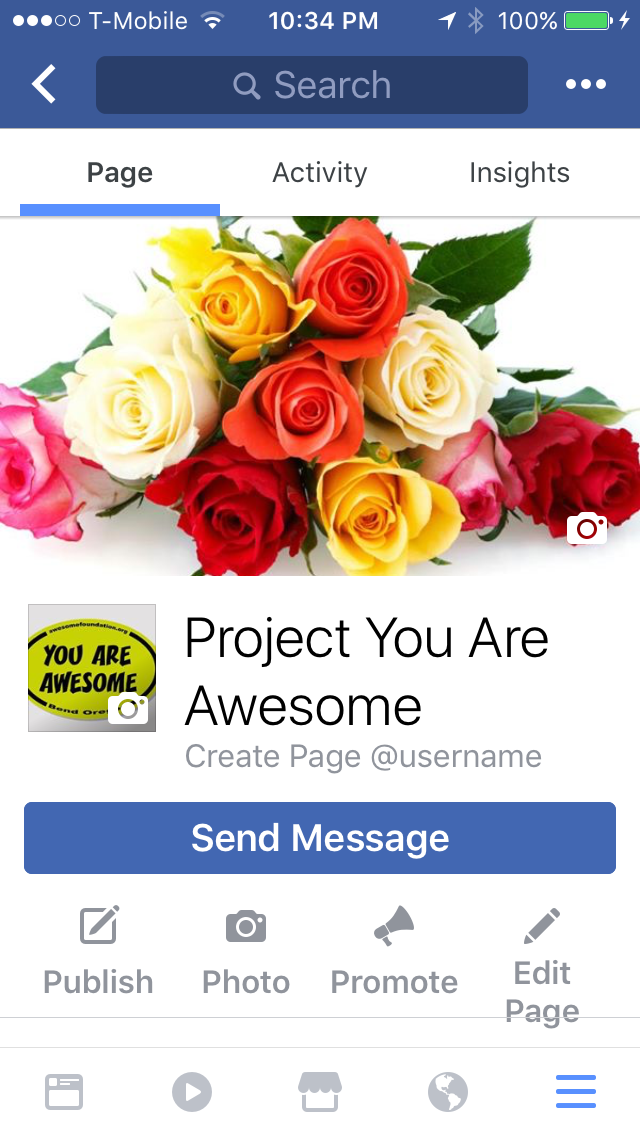Image resolution: width=640 pixels, height=1136 pixels.
Task: Tap the Search field
Action: click(x=312, y=85)
